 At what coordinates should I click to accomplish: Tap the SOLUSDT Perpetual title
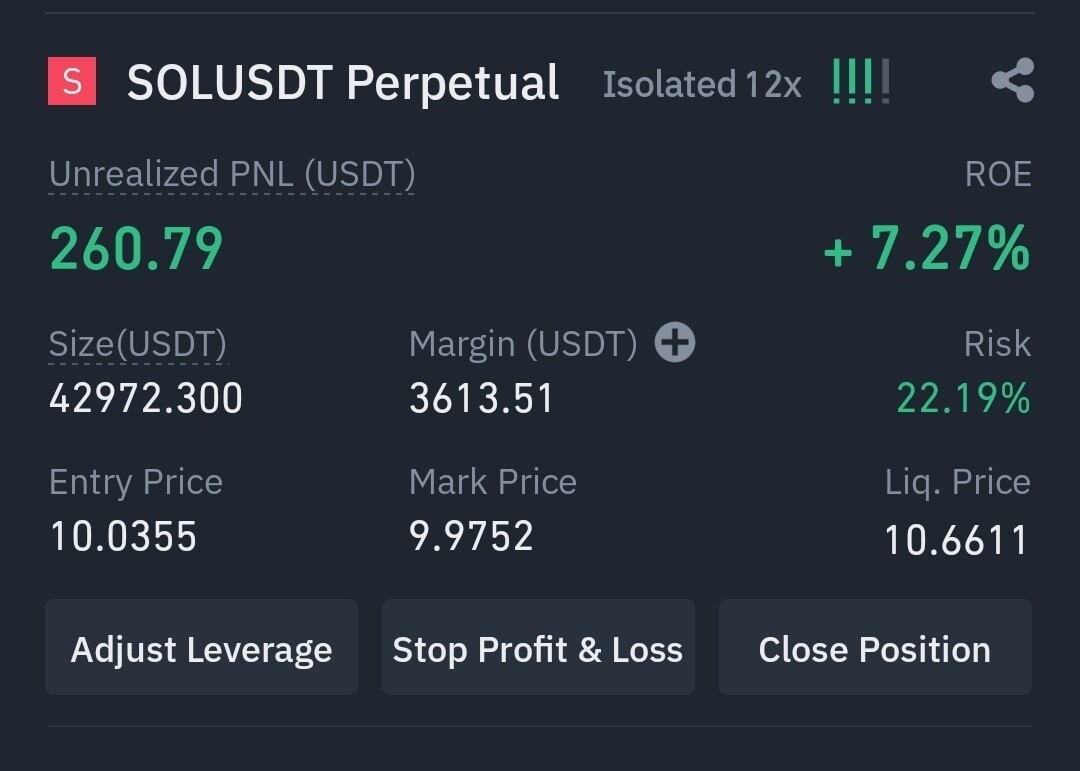coord(343,83)
